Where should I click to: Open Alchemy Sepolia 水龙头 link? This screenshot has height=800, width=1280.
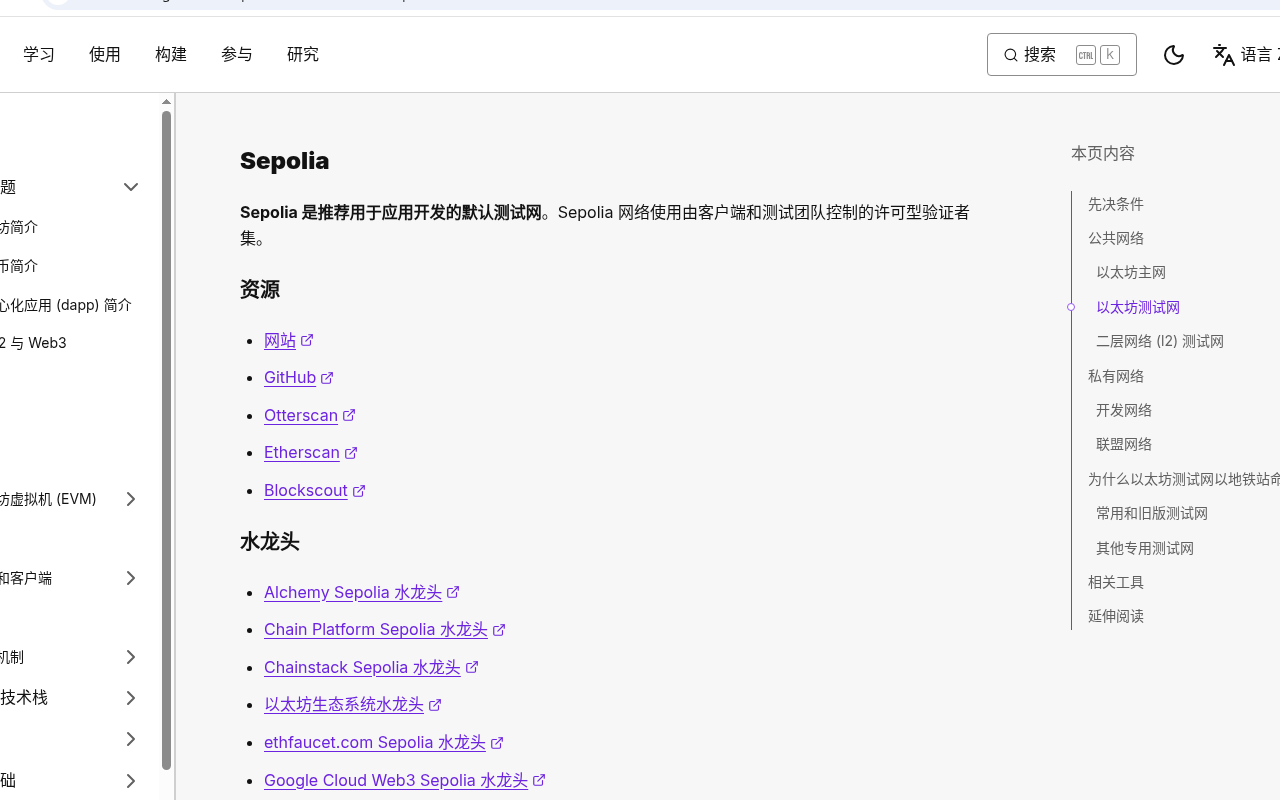[x=362, y=592]
